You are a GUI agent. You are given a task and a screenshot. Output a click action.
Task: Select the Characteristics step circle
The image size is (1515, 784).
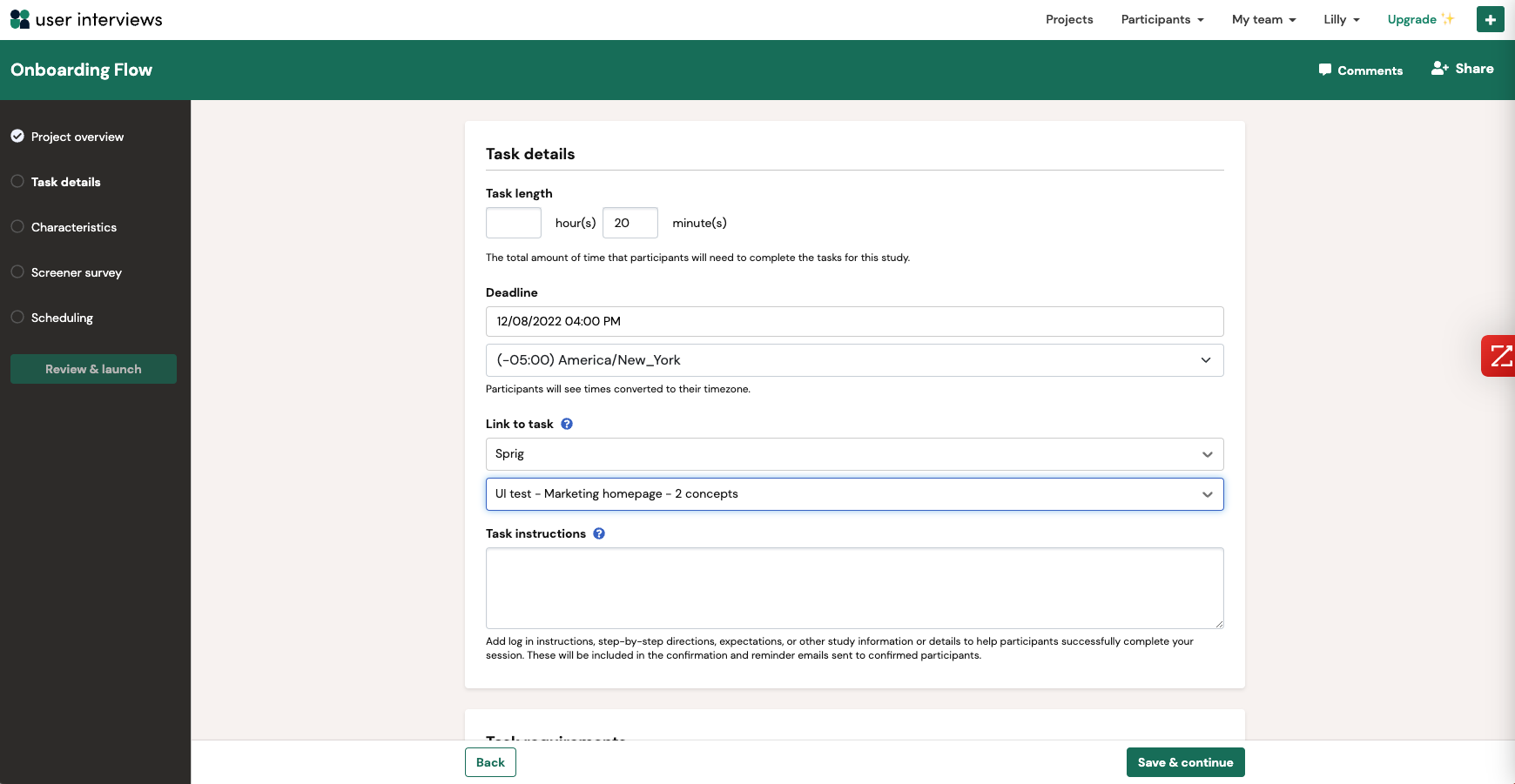(17, 226)
